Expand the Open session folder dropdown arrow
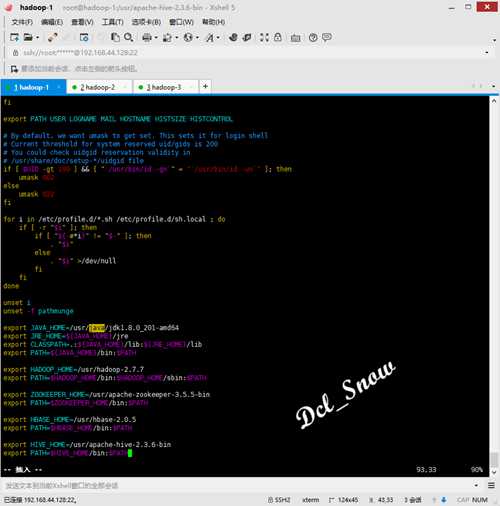Screen dimensions: 500x506 tap(37, 38)
